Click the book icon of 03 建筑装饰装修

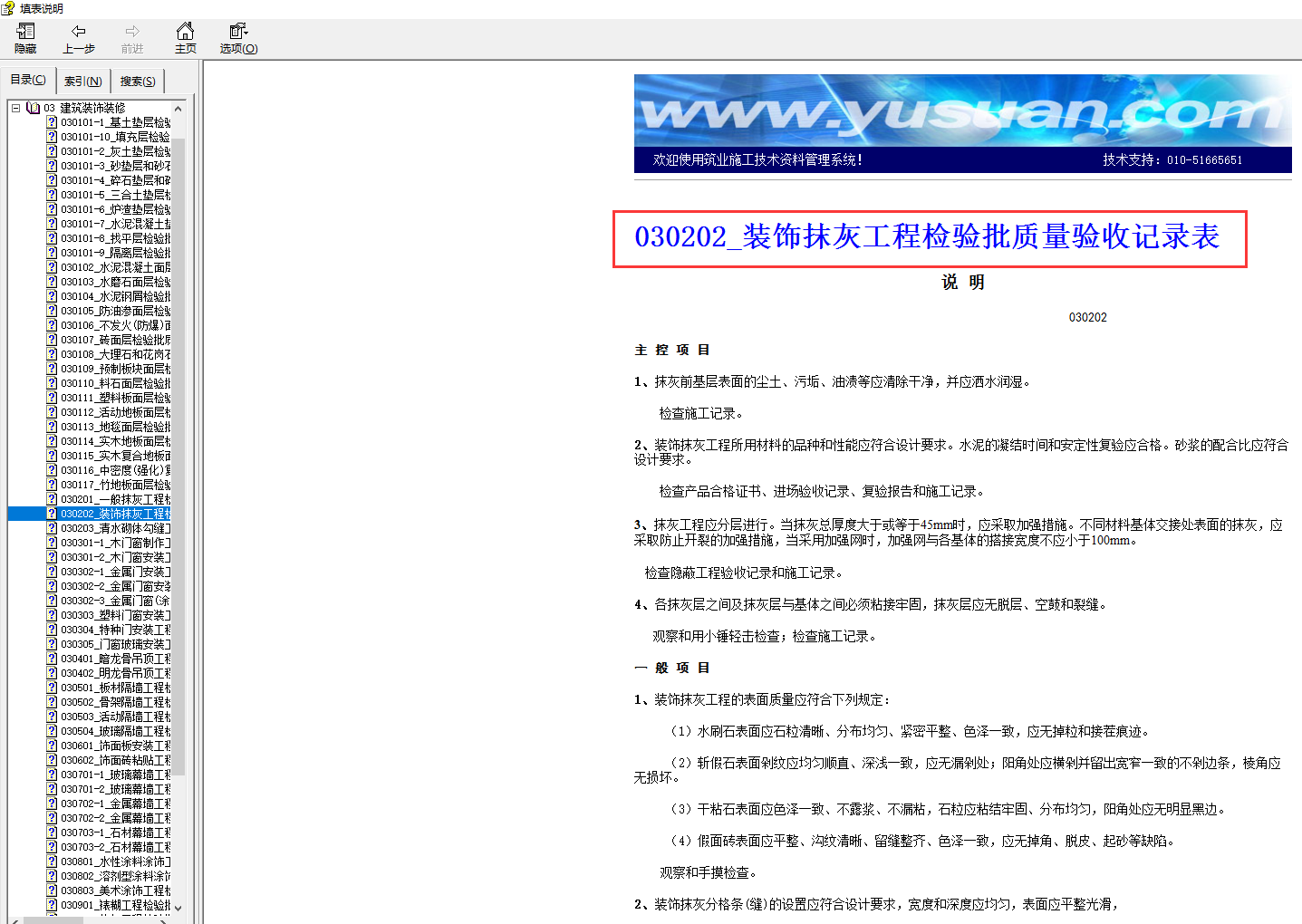click(34, 108)
